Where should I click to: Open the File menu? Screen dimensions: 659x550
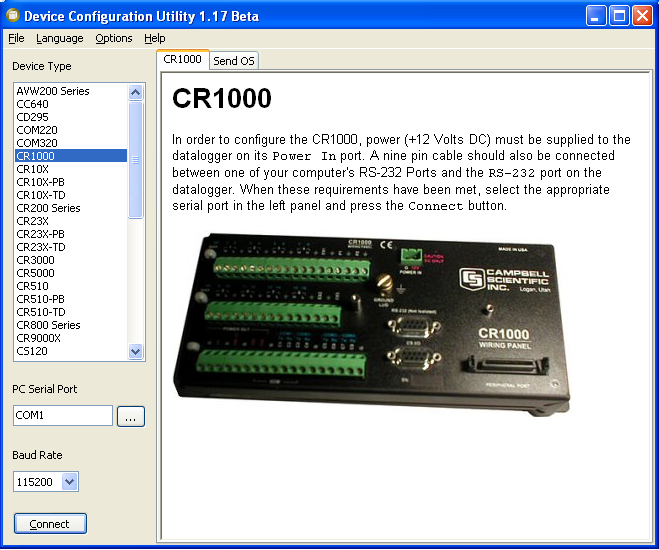(16, 38)
